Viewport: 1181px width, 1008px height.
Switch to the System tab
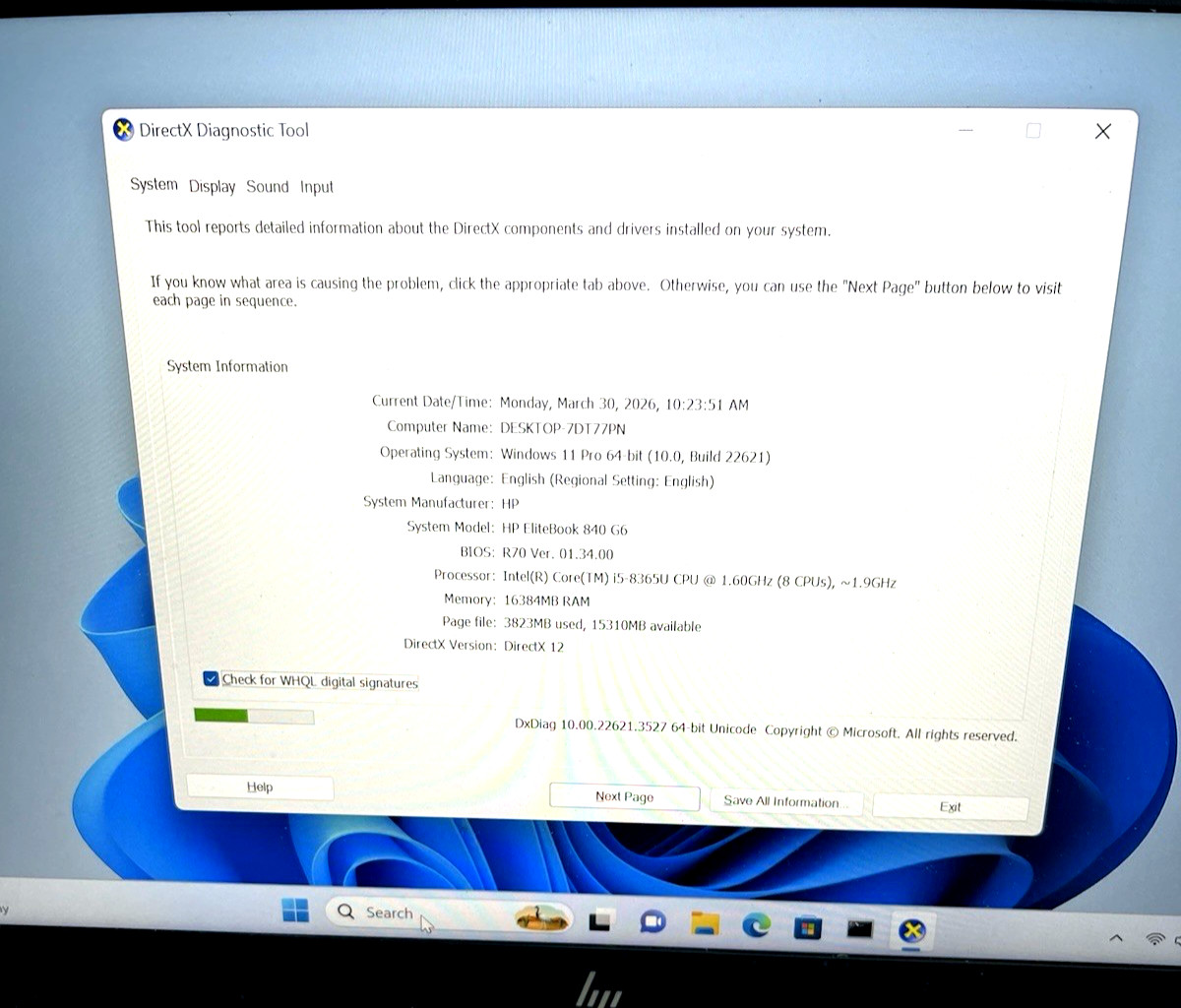click(155, 185)
